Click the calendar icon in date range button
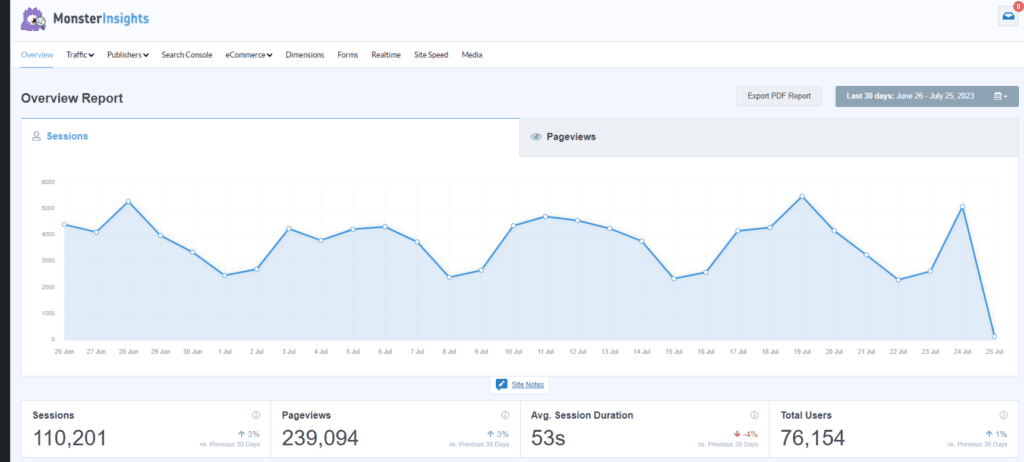The height and width of the screenshot is (462, 1024). click(999, 96)
